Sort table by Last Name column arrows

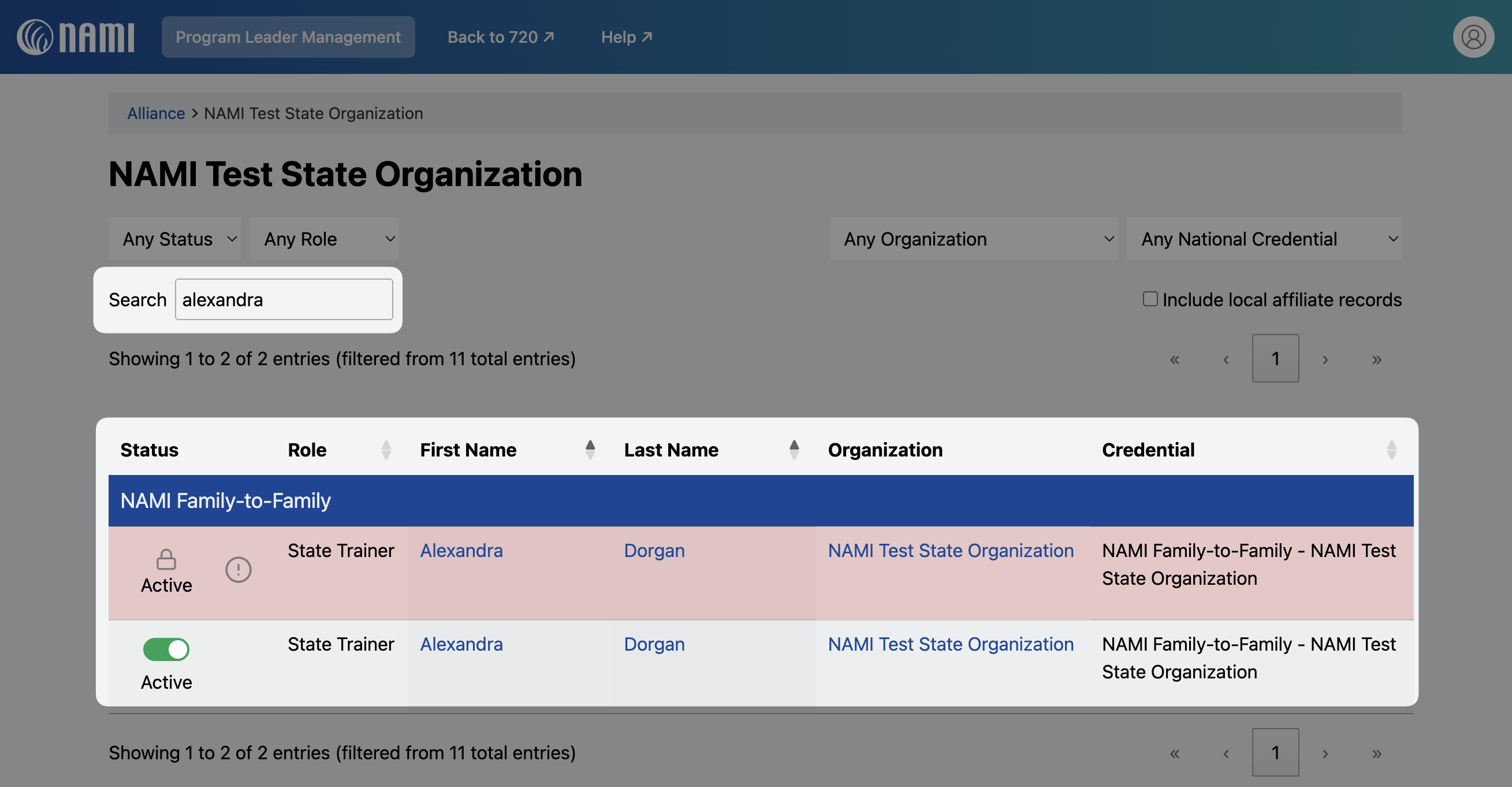click(x=794, y=450)
